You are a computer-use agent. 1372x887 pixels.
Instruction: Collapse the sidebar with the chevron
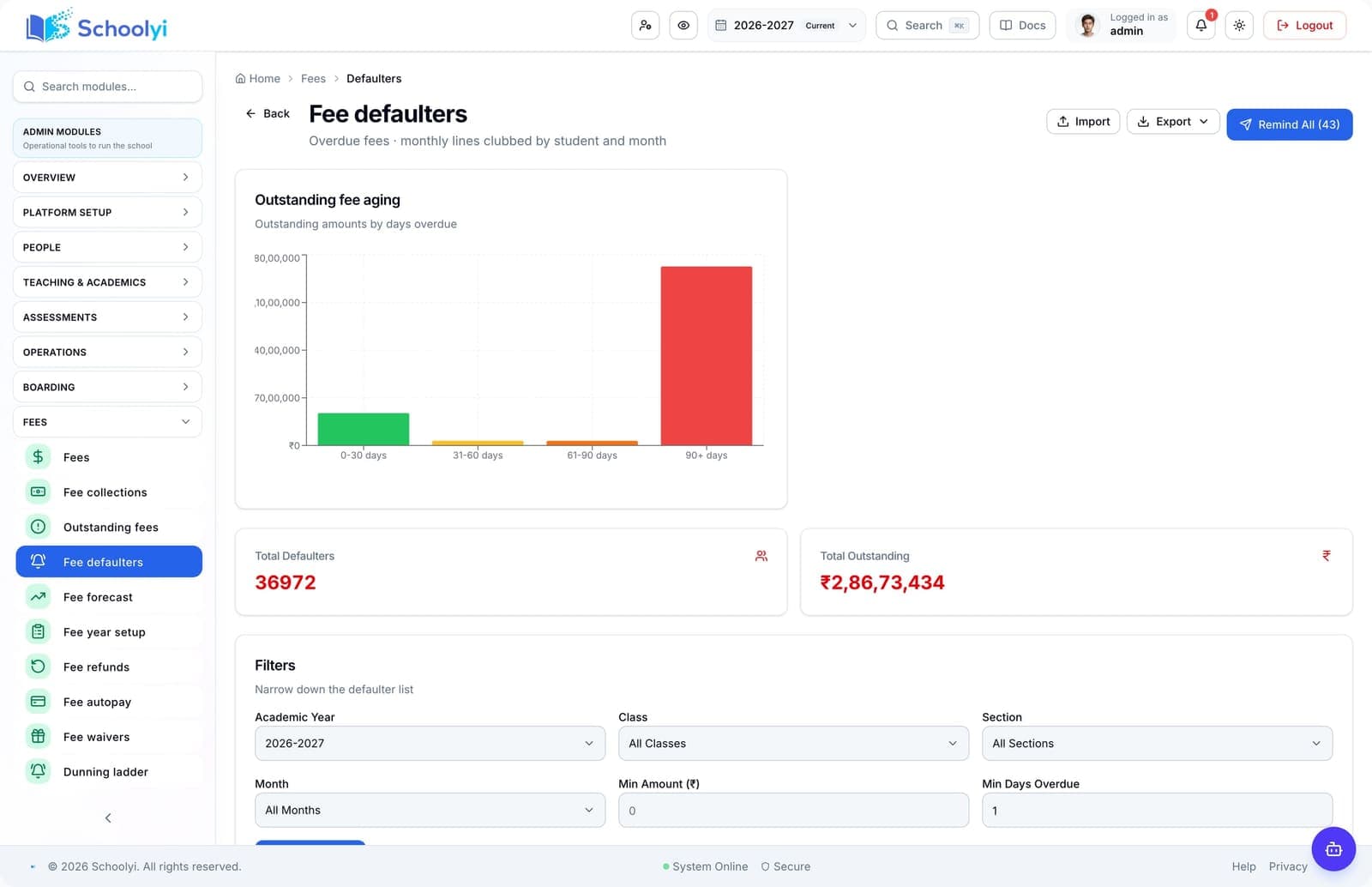click(108, 818)
